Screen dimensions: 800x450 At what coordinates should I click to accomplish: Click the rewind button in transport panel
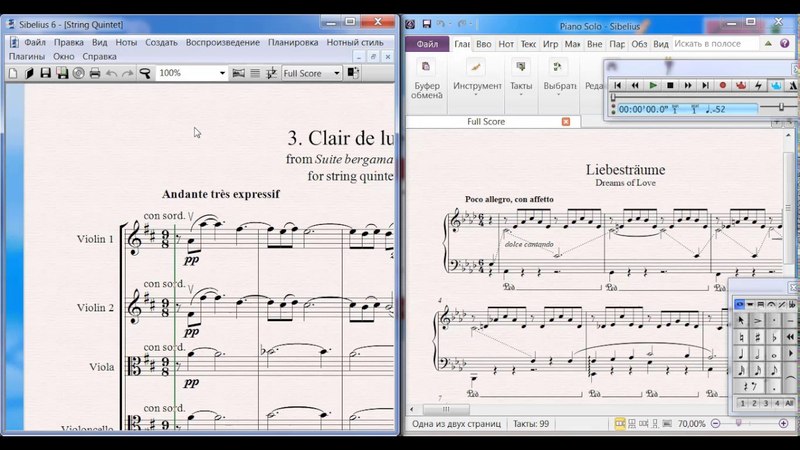coord(635,86)
